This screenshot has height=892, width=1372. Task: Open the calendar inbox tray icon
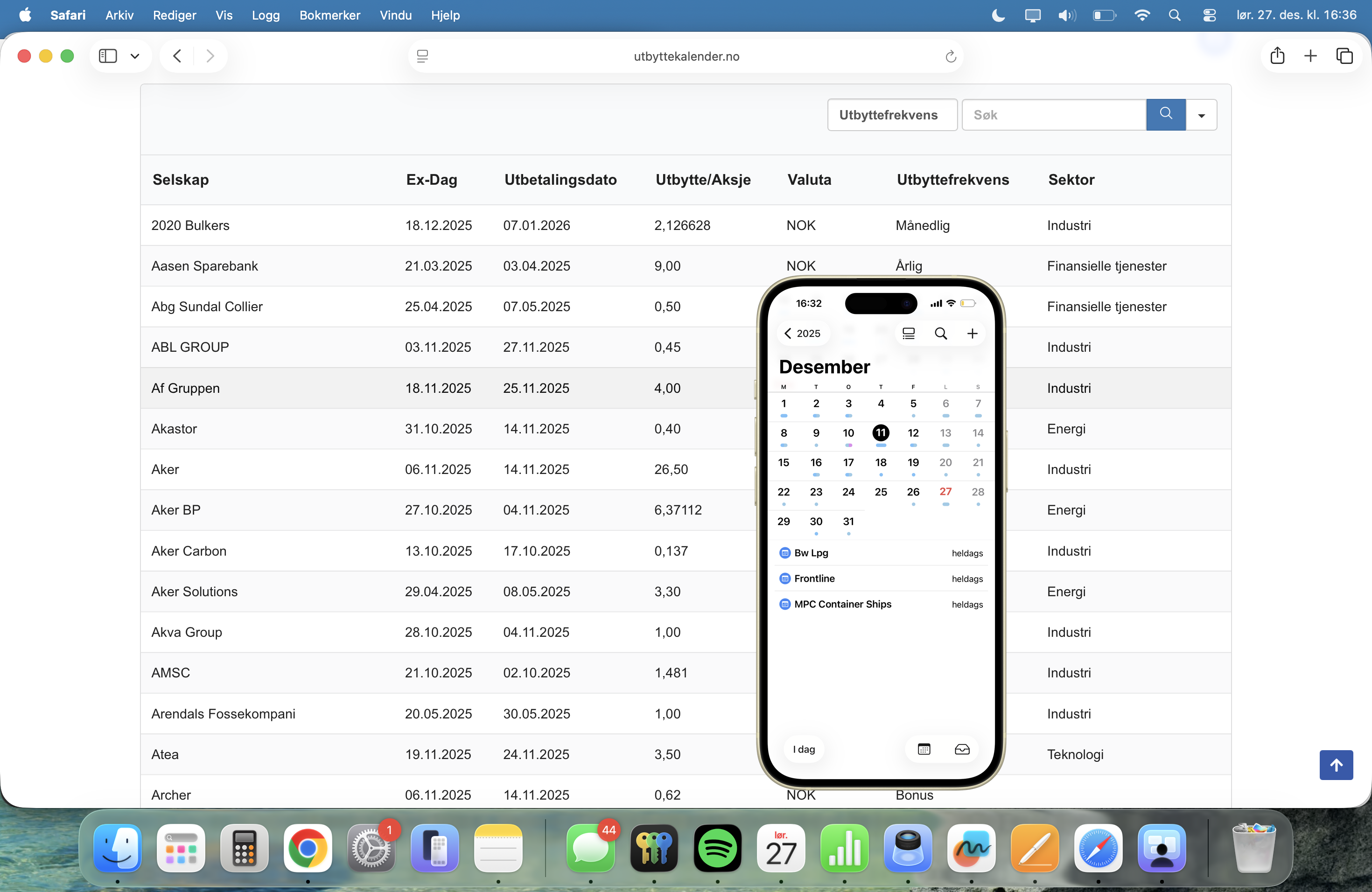(x=961, y=749)
